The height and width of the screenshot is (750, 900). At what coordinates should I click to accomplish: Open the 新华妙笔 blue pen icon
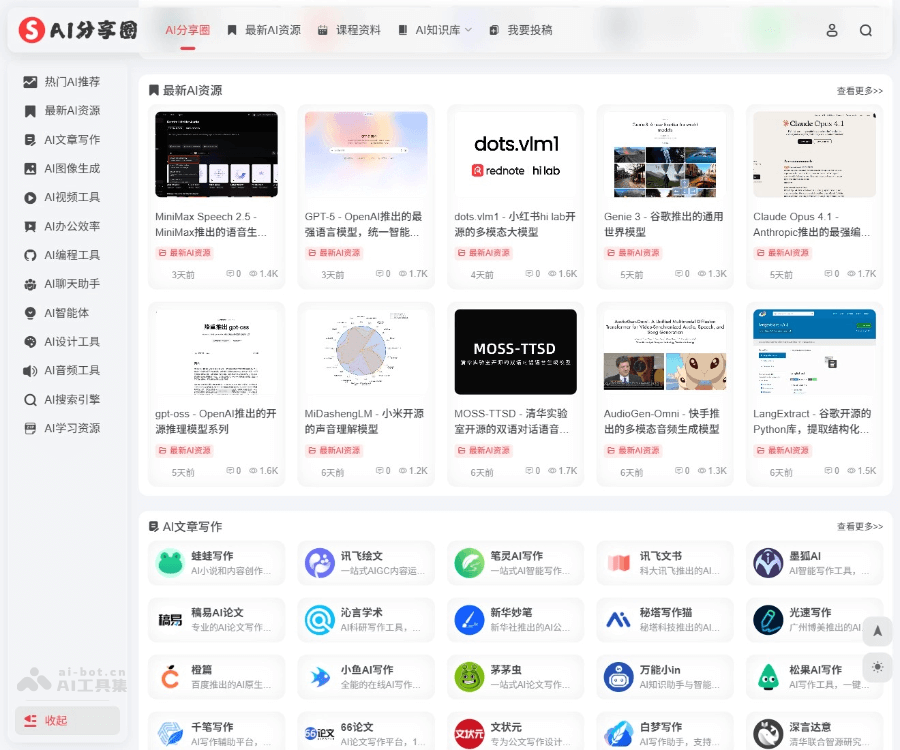469,620
